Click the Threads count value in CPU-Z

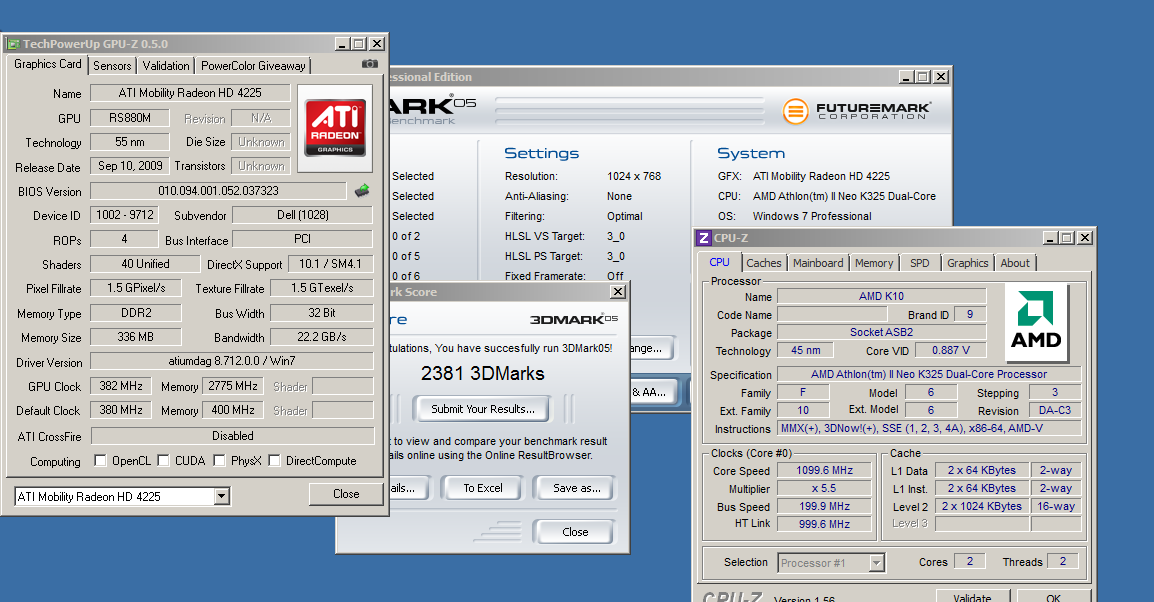click(x=1063, y=561)
